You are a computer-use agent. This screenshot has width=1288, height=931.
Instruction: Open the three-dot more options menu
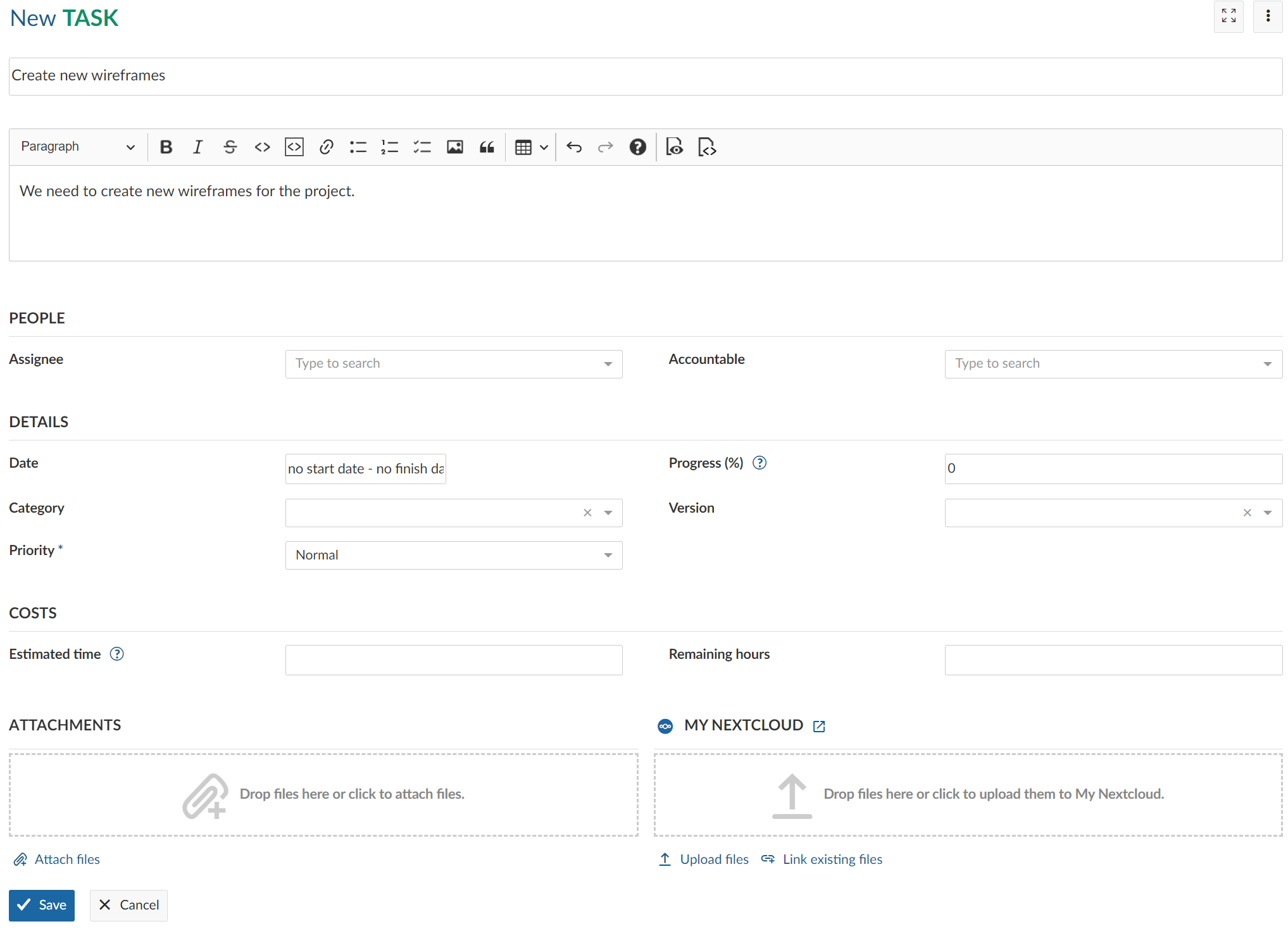[1268, 16]
